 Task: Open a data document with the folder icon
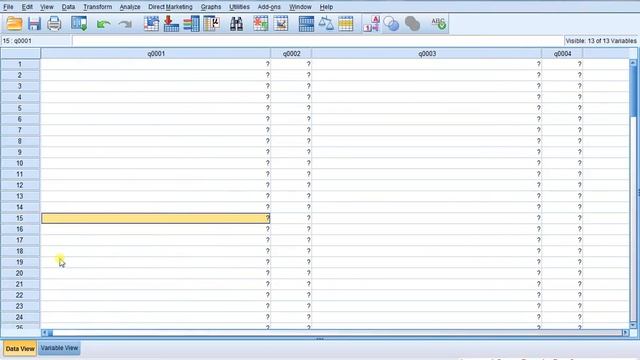pyautogui.click(x=14, y=24)
